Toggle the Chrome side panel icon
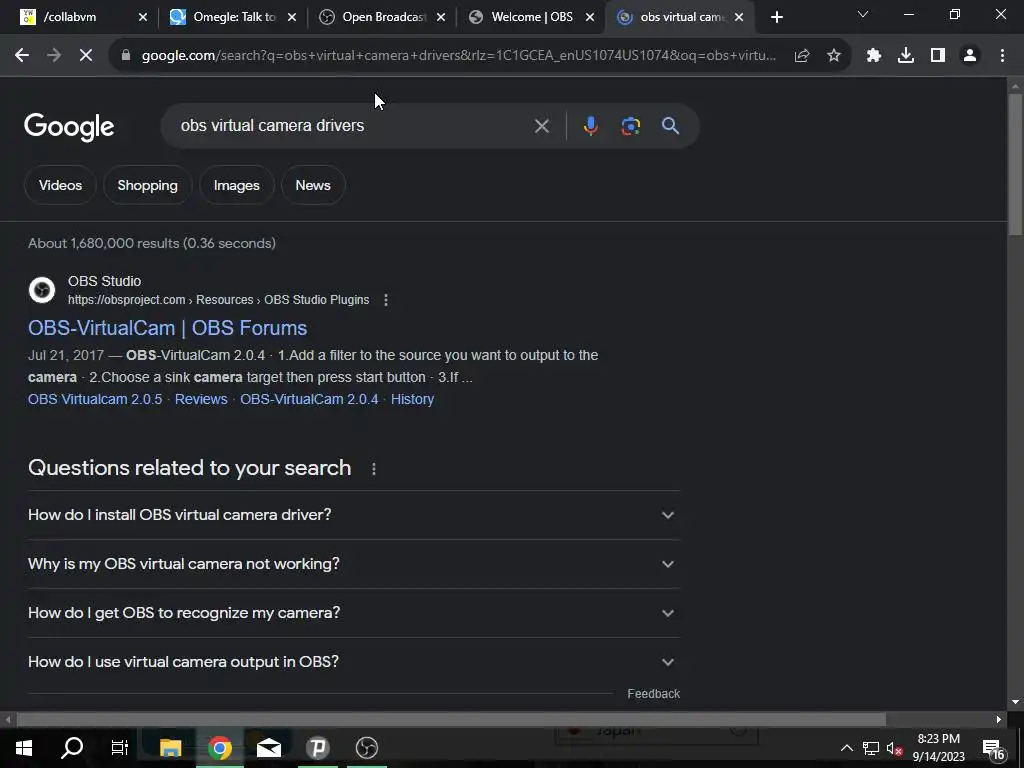Viewport: 1024px width, 768px height. point(938,56)
